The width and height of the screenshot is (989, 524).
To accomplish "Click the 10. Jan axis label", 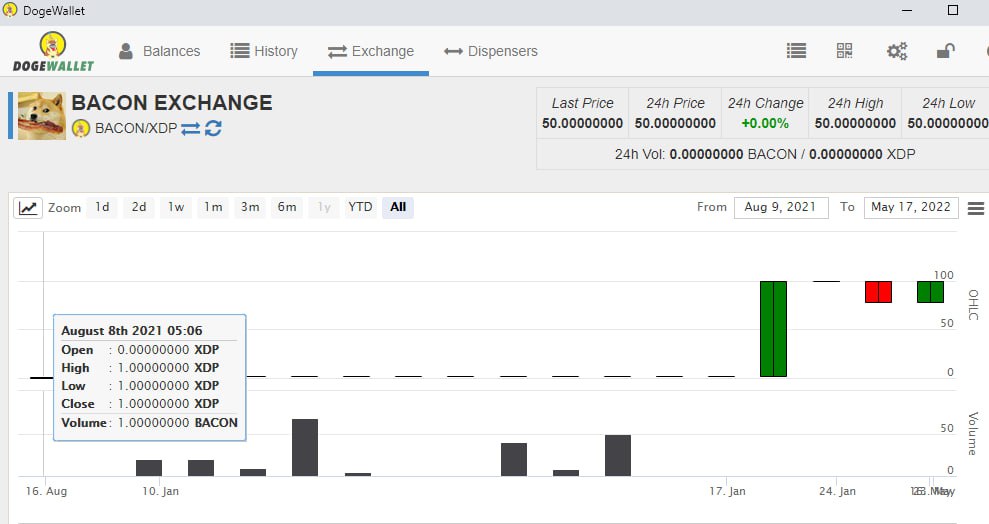I will [160, 491].
